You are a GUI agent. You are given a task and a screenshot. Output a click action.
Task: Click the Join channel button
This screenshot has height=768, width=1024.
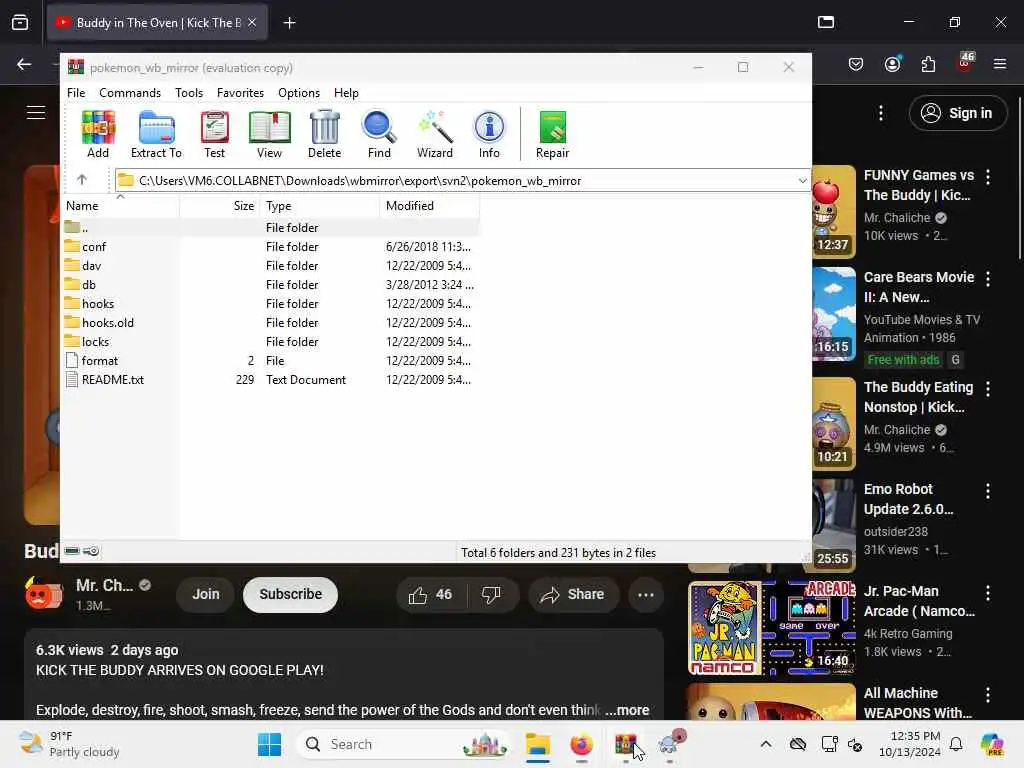coord(205,594)
